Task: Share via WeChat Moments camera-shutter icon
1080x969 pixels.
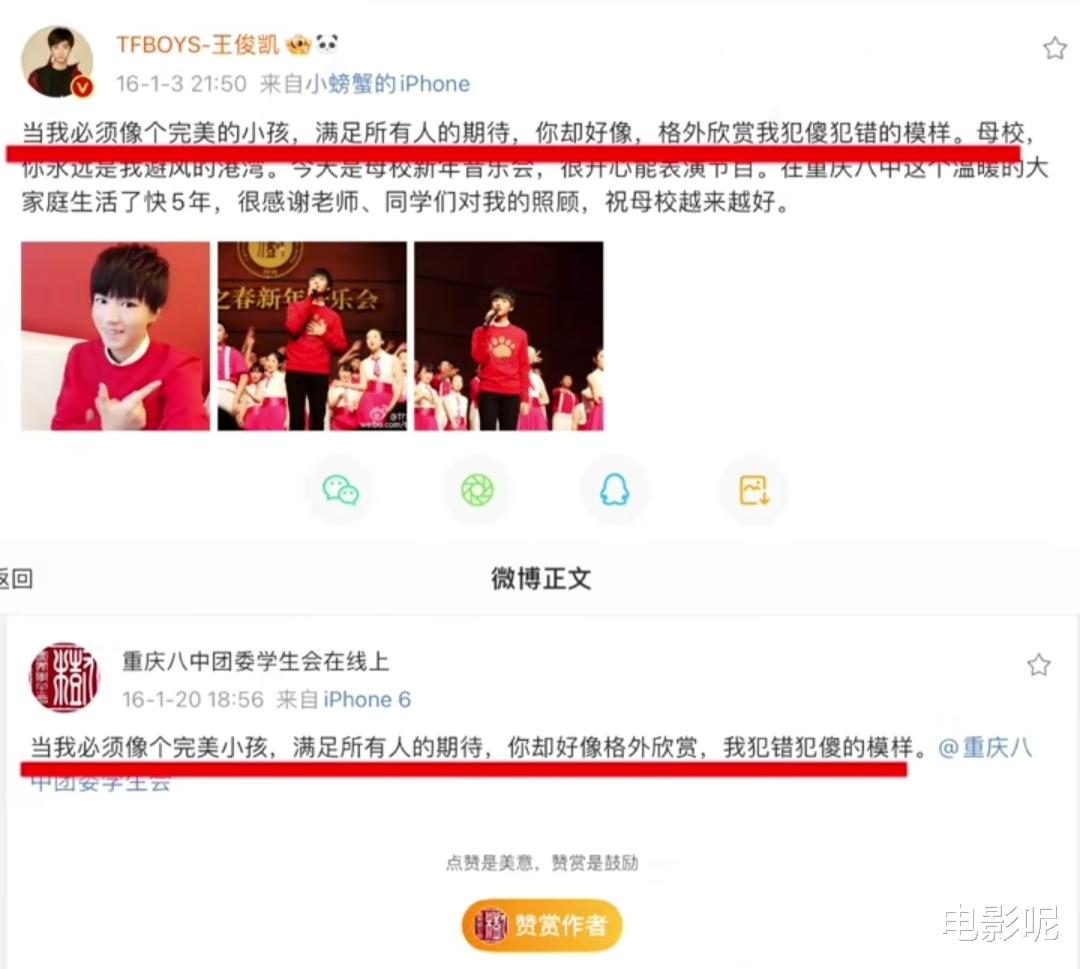Action: click(477, 490)
